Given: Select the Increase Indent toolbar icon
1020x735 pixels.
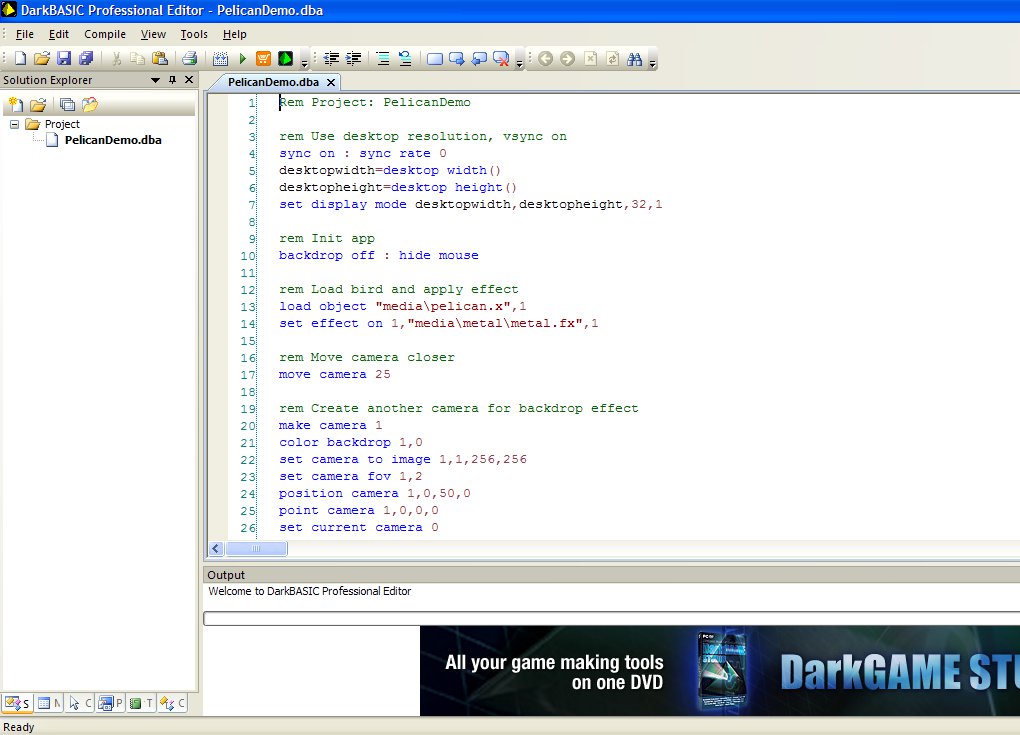Looking at the screenshot, I should (x=353, y=58).
